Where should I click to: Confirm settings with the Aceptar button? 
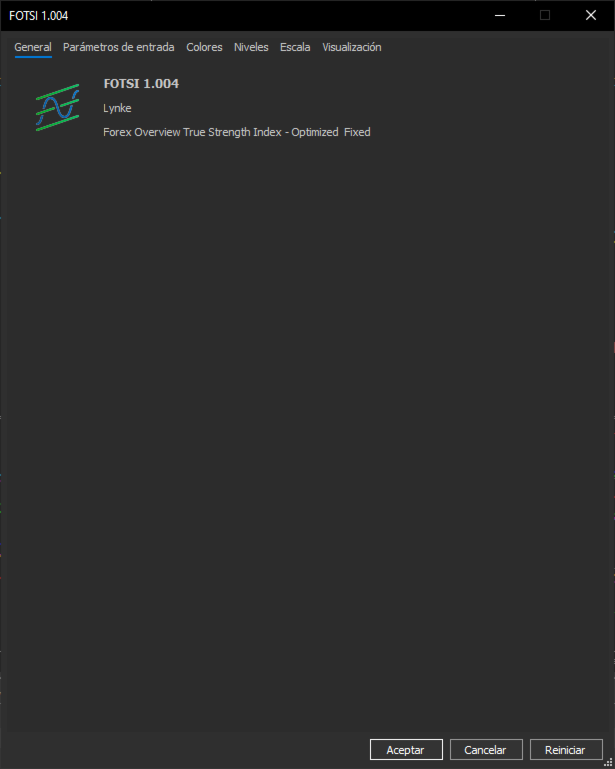click(x=406, y=749)
